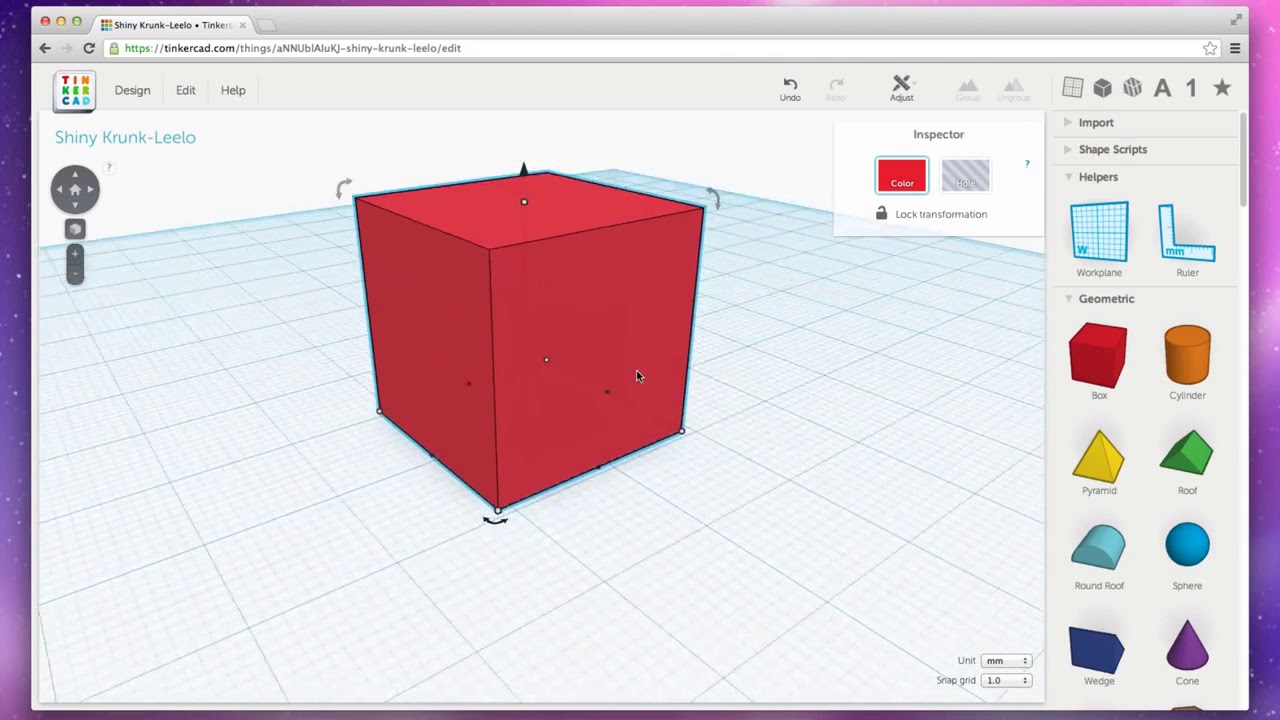Open the Unit mm dropdown
The image size is (1280, 720).
click(1006, 661)
